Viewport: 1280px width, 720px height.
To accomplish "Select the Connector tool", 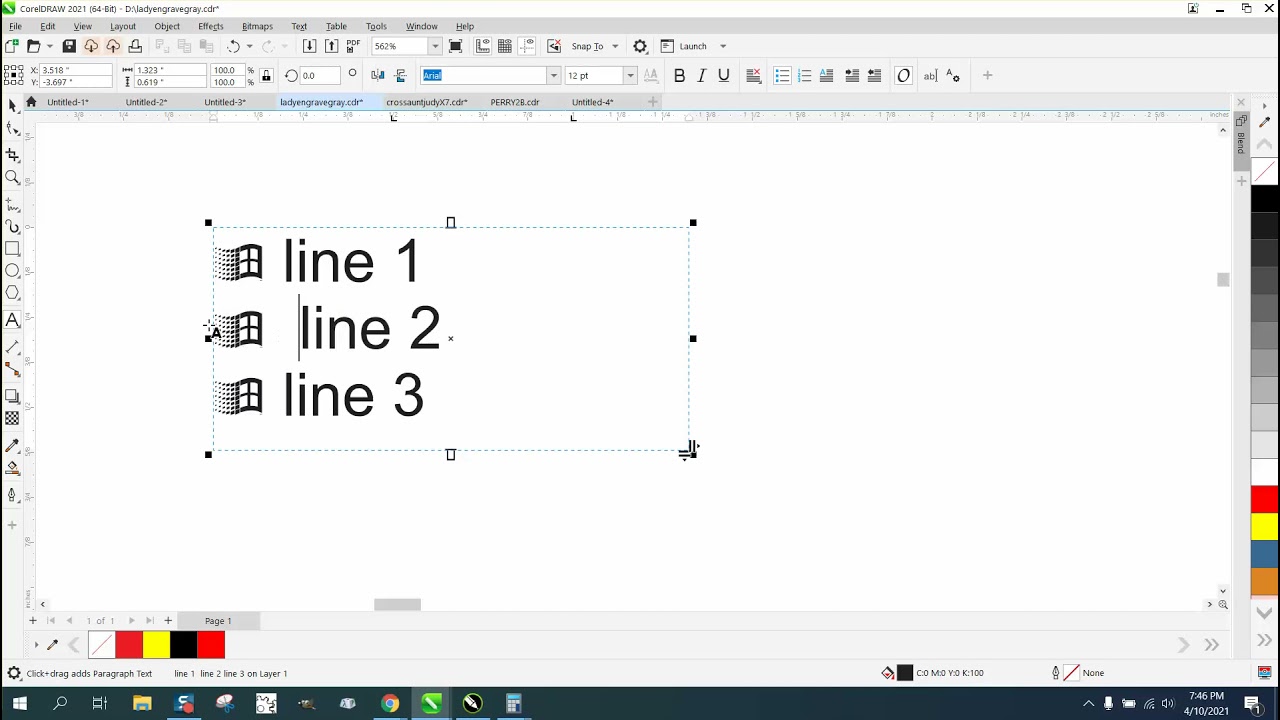I will [x=12, y=370].
